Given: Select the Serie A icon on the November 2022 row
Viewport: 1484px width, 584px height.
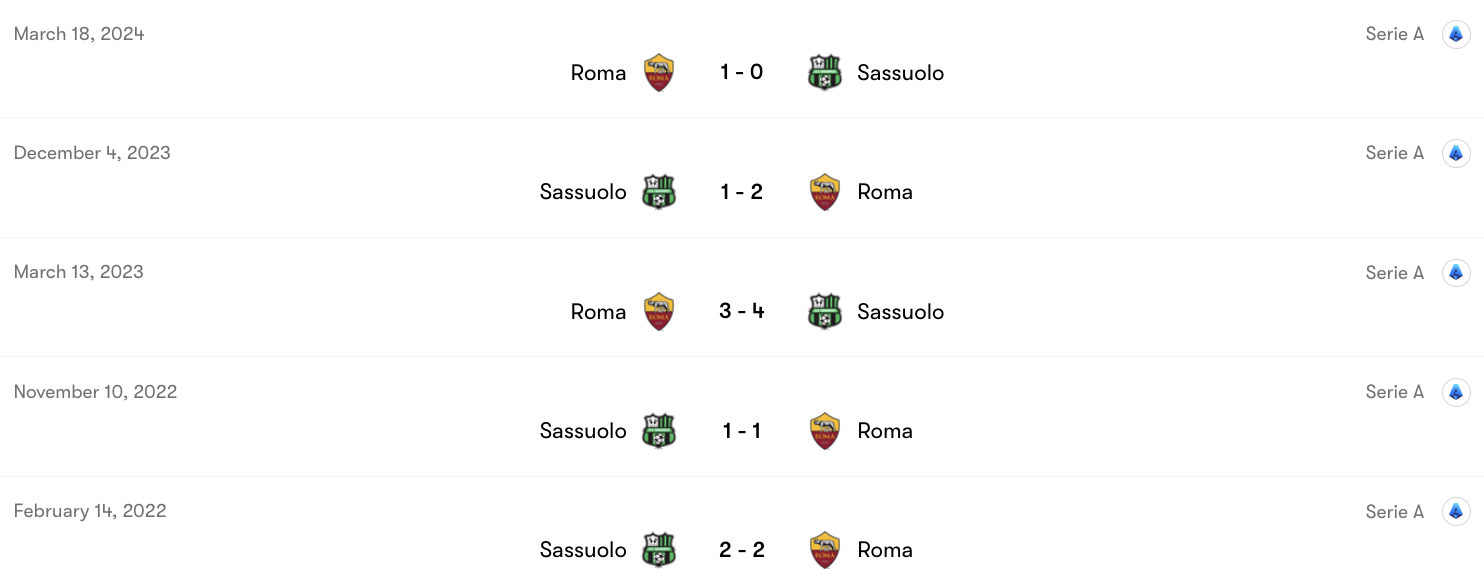Looking at the screenshot, I should (1456, 391).
